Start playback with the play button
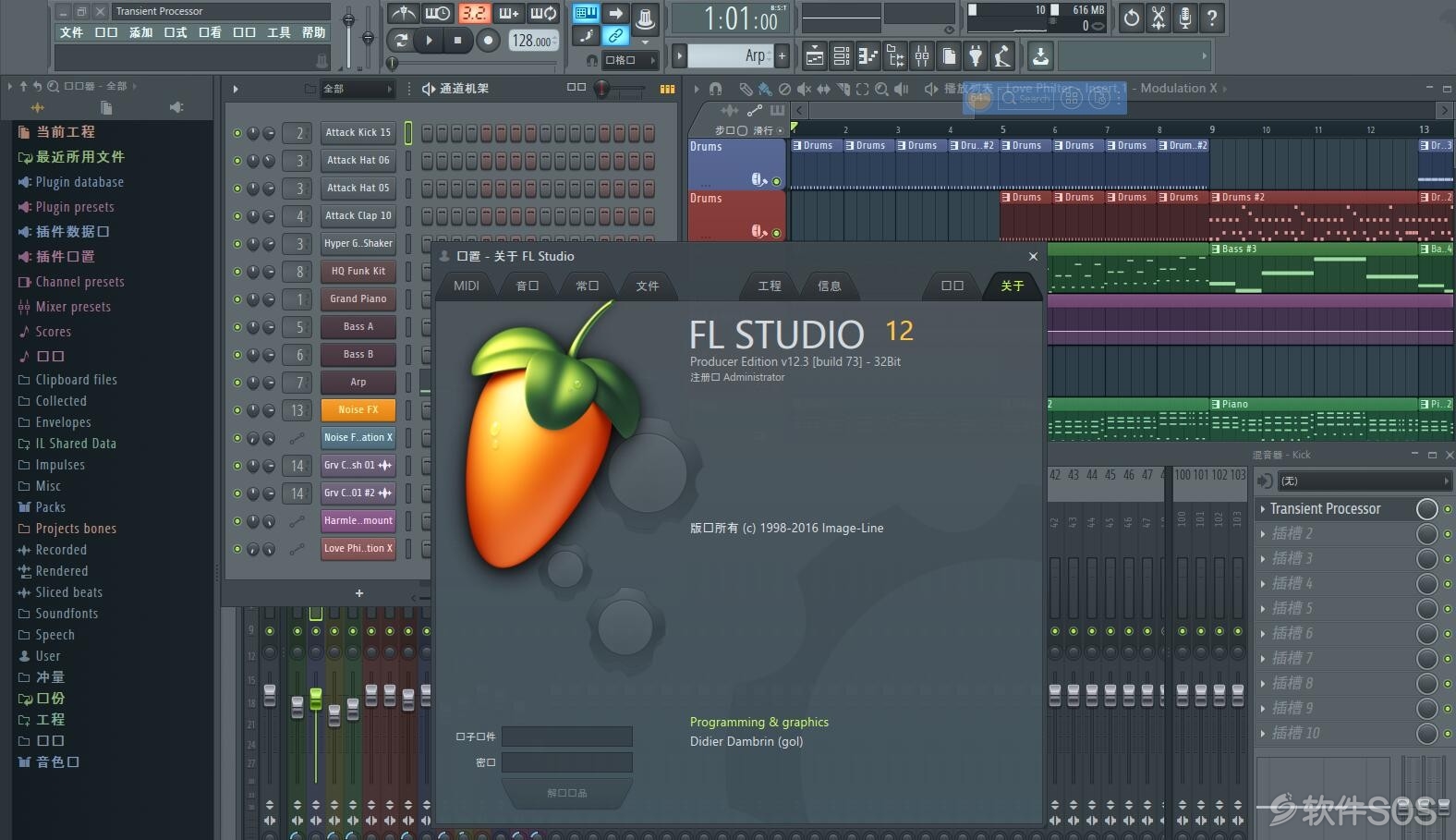 click(x=429, y=41)
